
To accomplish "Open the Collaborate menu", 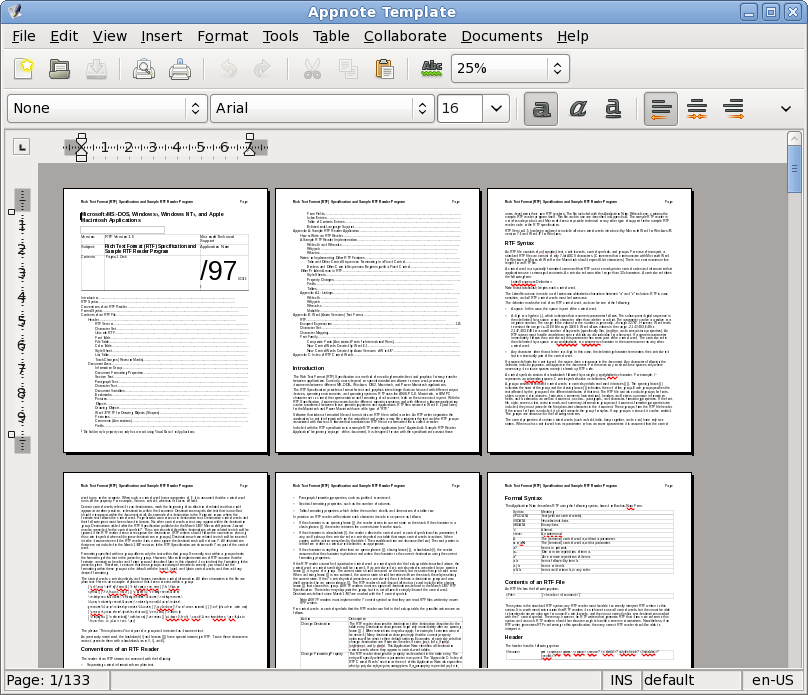I will [405, 36].
